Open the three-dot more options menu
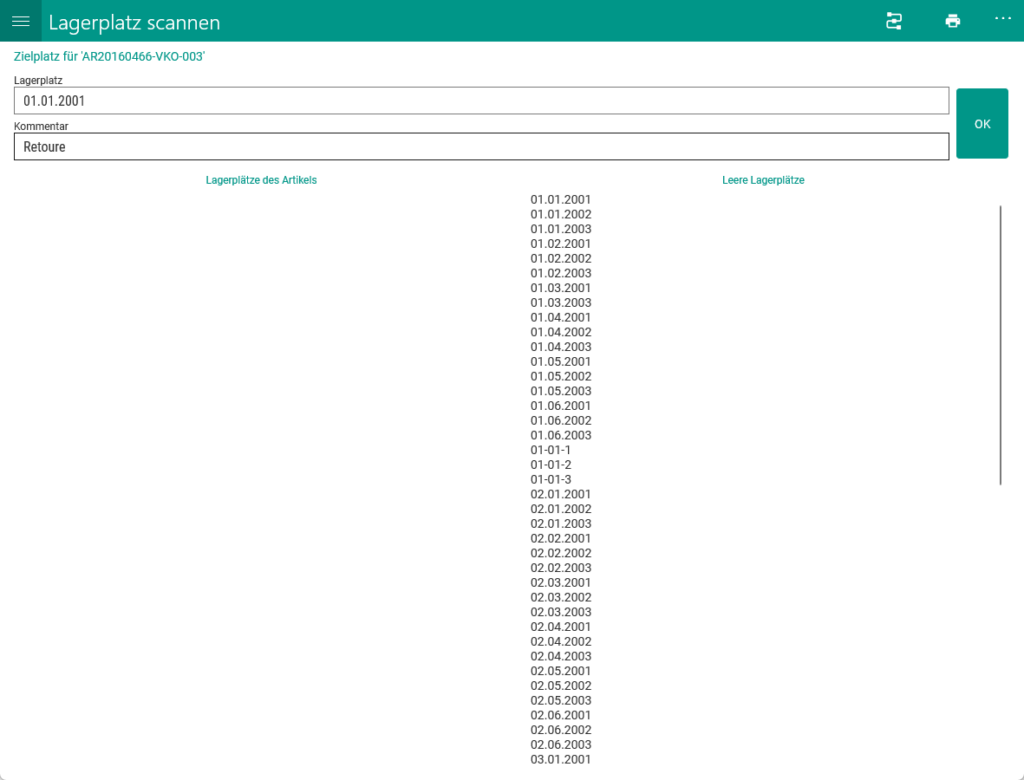Screen dimensions: 1024x780 click(x=1003, y=19)
